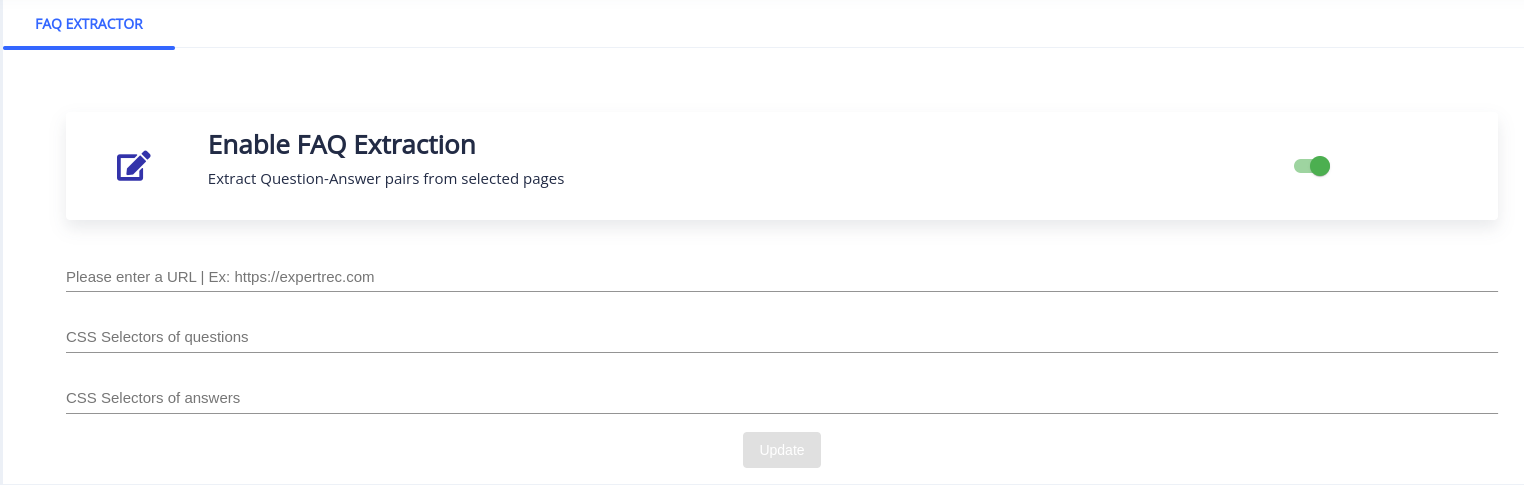The width and height of the screenshot is (1524, 485).
Task: Select the CSS Selectors of answers field
Action: 780,398
